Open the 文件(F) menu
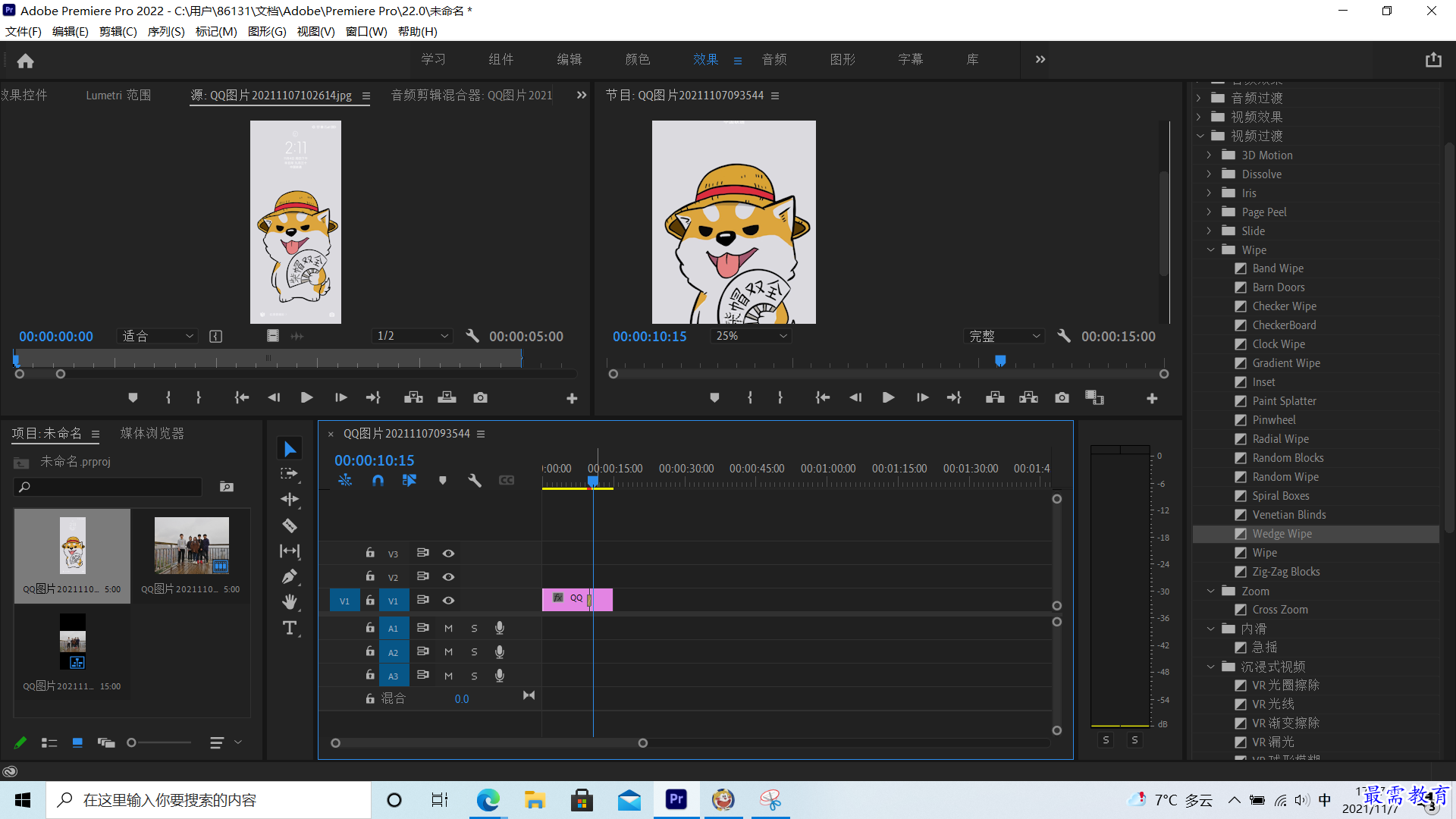The width and height of the screenshot is (1456, 819). [24, 32]
